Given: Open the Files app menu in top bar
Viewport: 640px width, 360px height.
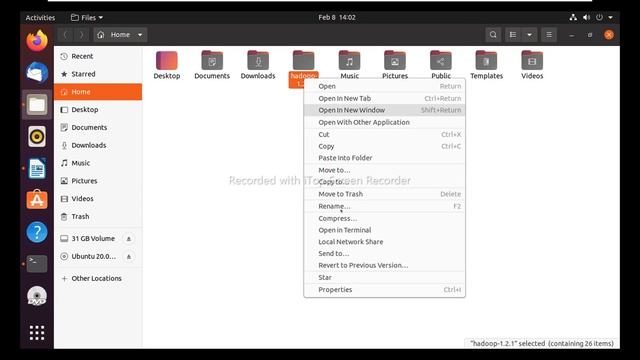Looking at the screenshot, I should coord(87,18).
